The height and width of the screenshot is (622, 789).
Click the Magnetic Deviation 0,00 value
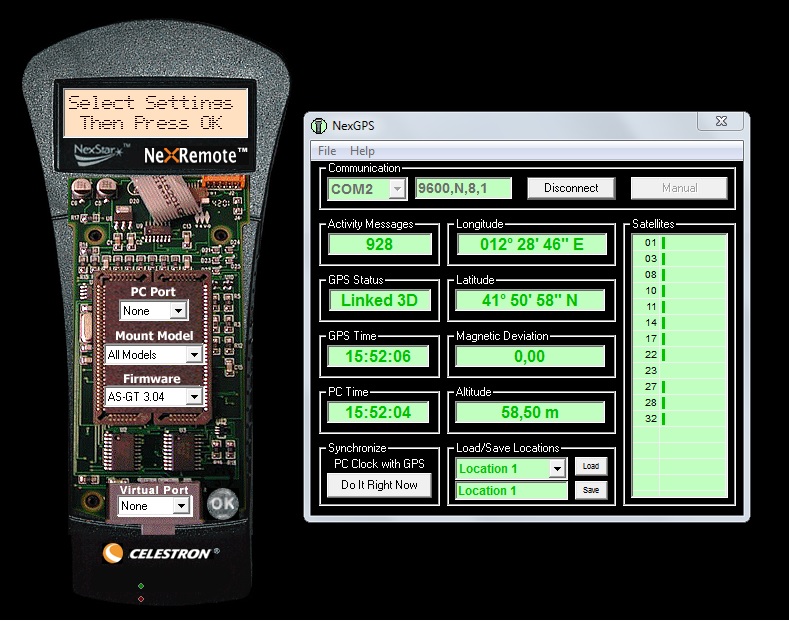(x=530, y=356)
